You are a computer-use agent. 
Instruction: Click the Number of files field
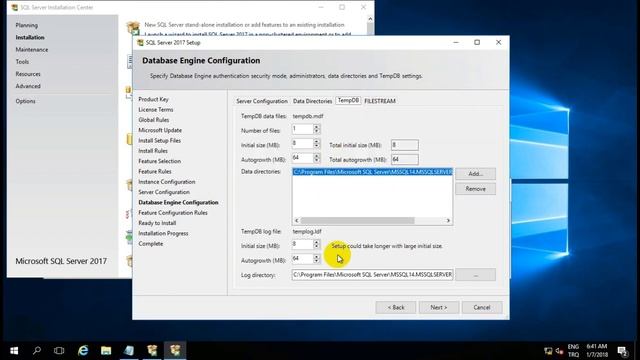tap(302, 129)
